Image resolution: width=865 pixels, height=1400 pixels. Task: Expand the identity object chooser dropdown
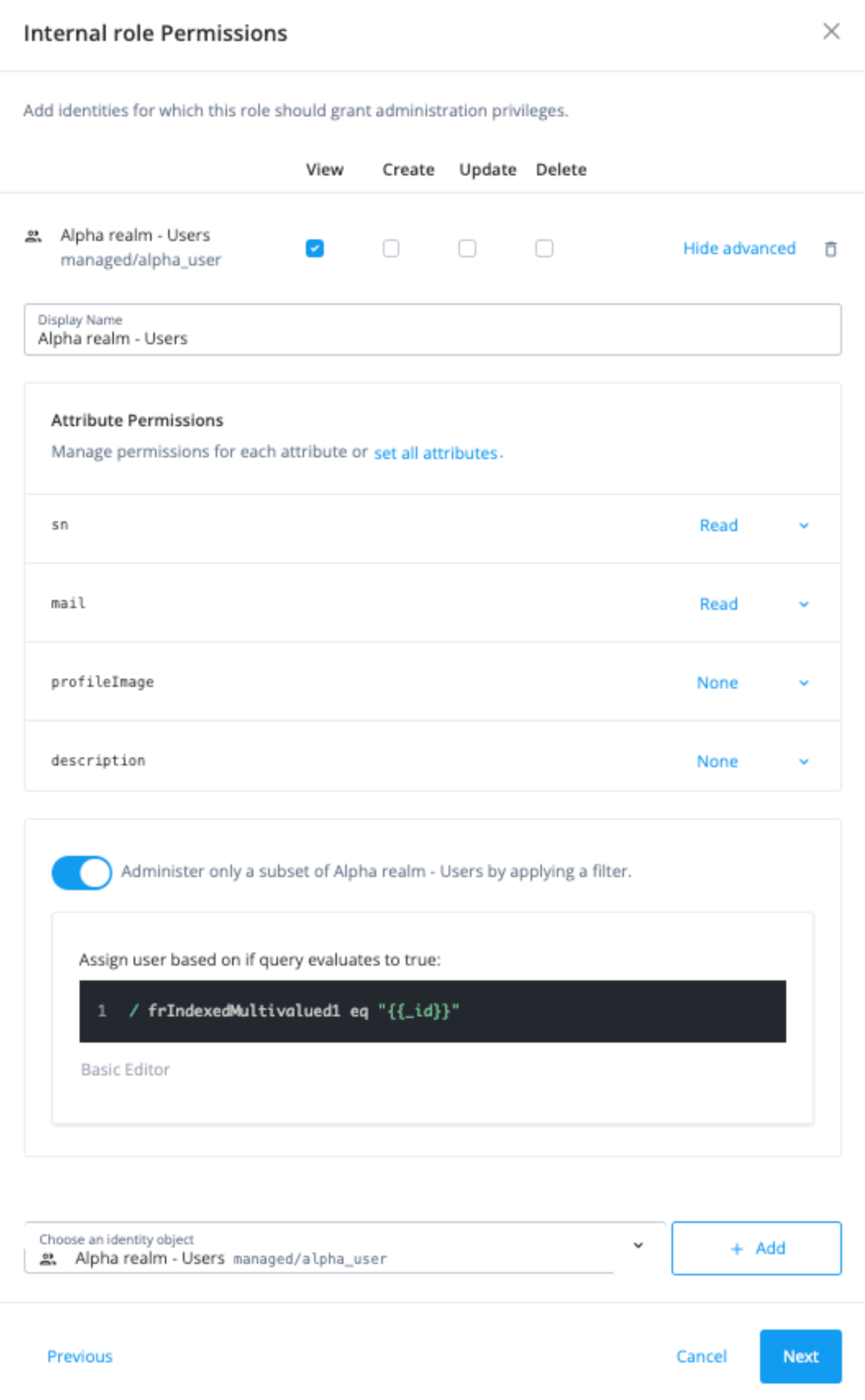coord(639,1246)
